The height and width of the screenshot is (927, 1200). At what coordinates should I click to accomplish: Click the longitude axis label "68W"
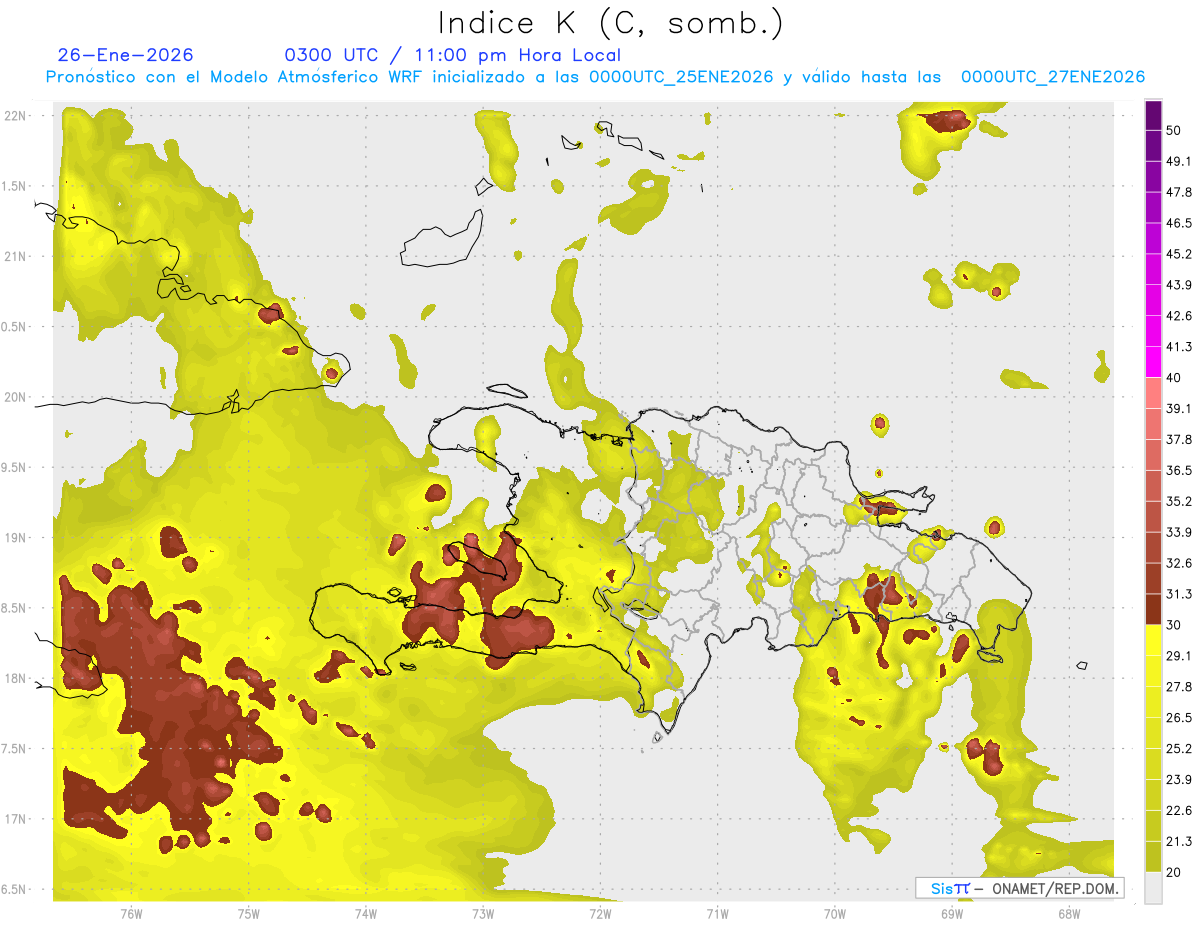(1068, 915)
